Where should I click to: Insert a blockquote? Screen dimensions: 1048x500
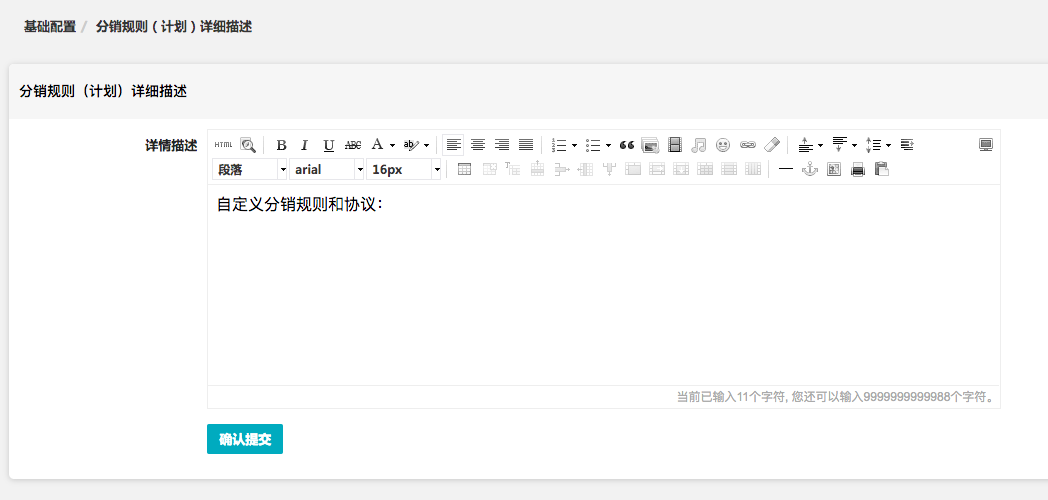click(626, 144)
